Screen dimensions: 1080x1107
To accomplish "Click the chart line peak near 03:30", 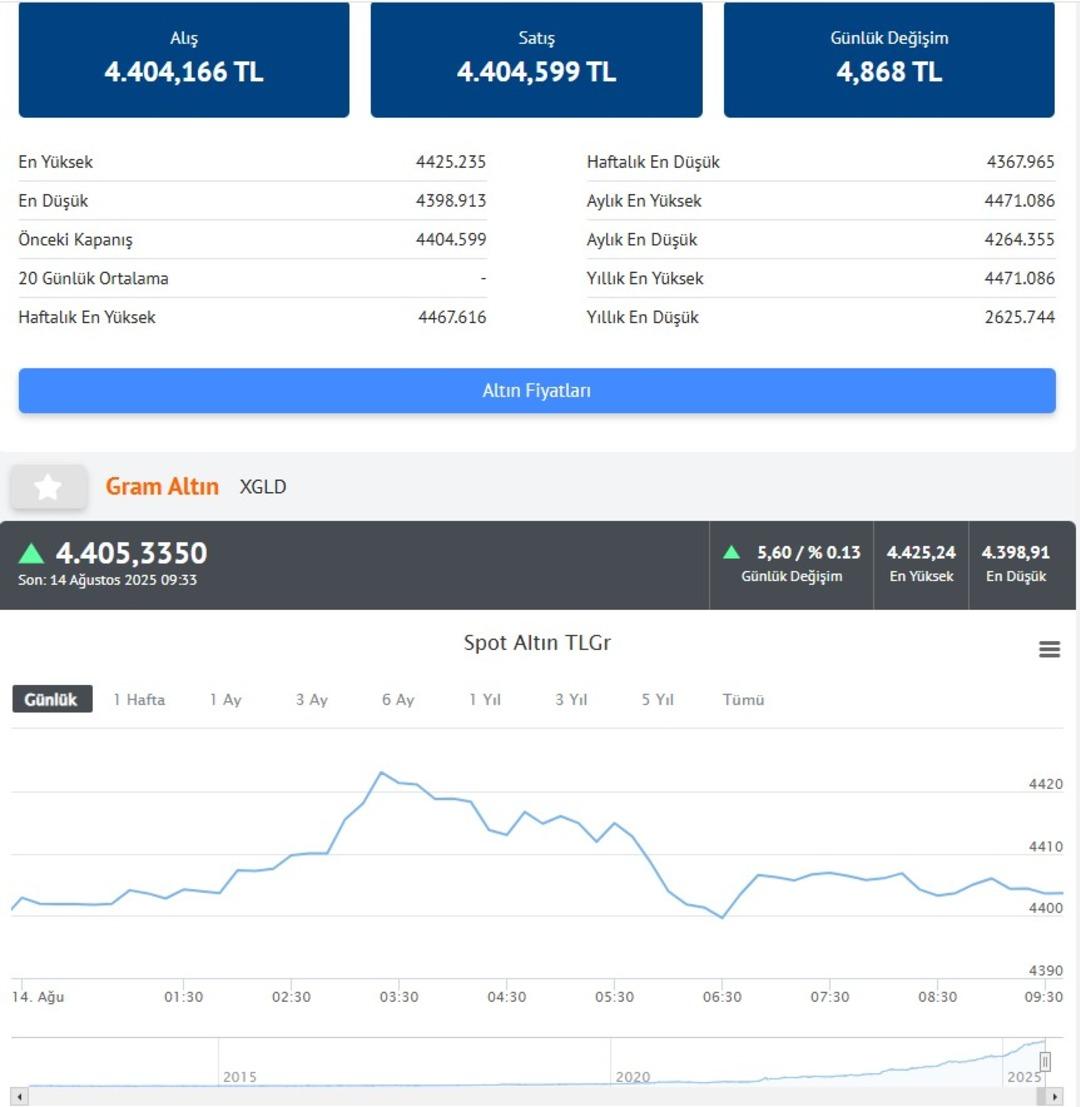I will pos(382,773).
